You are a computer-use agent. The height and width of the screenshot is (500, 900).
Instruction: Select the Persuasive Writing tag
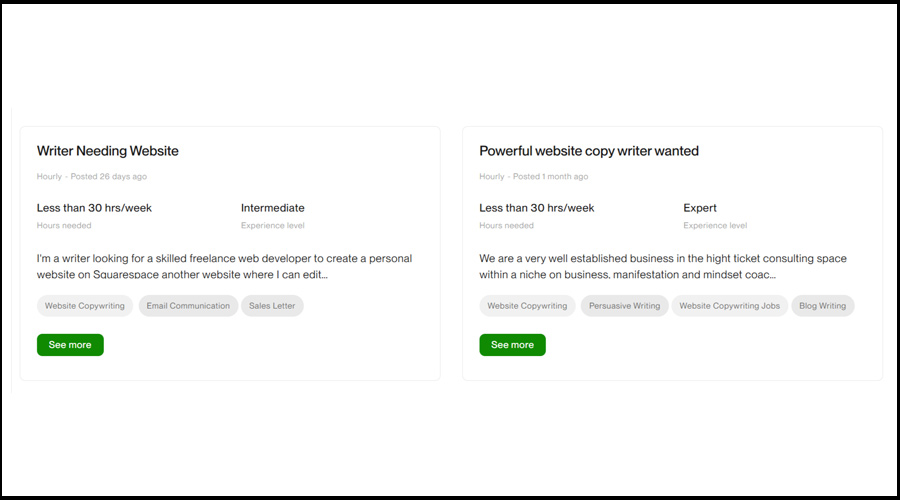point(624,306)
